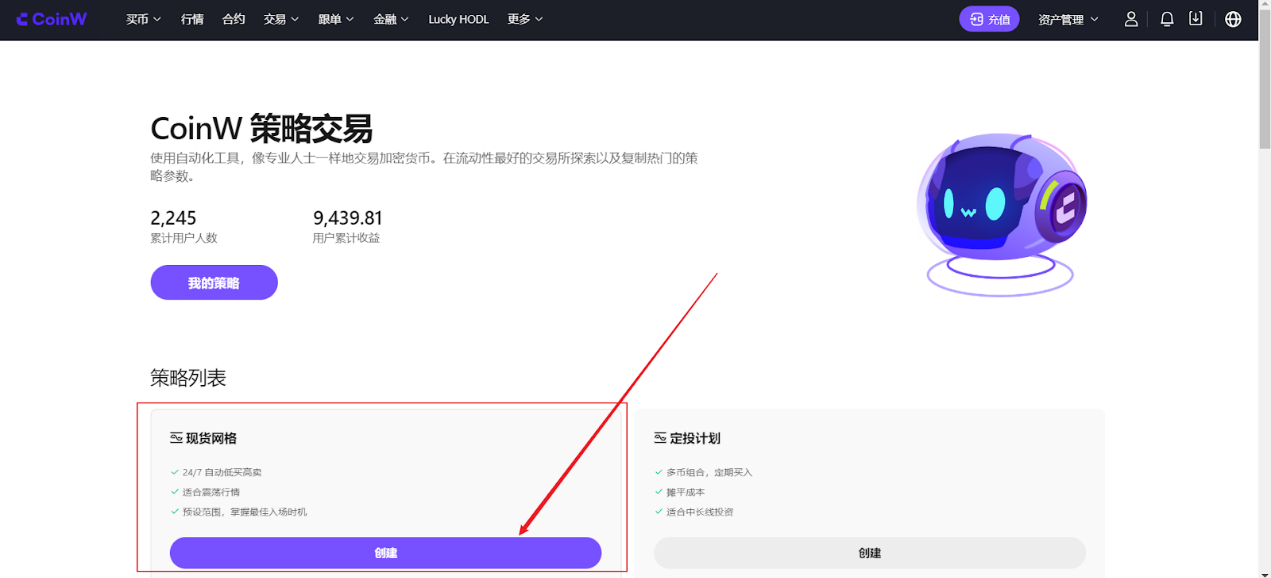1271x578 pixels.
Task: Click the 充值 deposit button
Action: point(989,19)
